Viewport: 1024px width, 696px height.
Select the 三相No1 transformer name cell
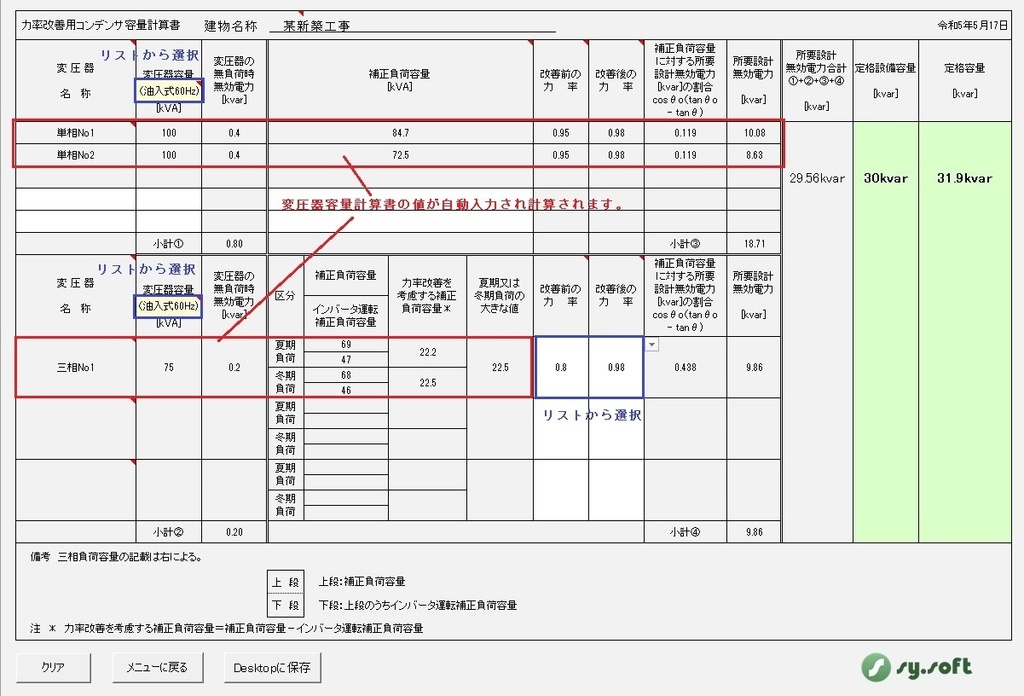point(70,367)
